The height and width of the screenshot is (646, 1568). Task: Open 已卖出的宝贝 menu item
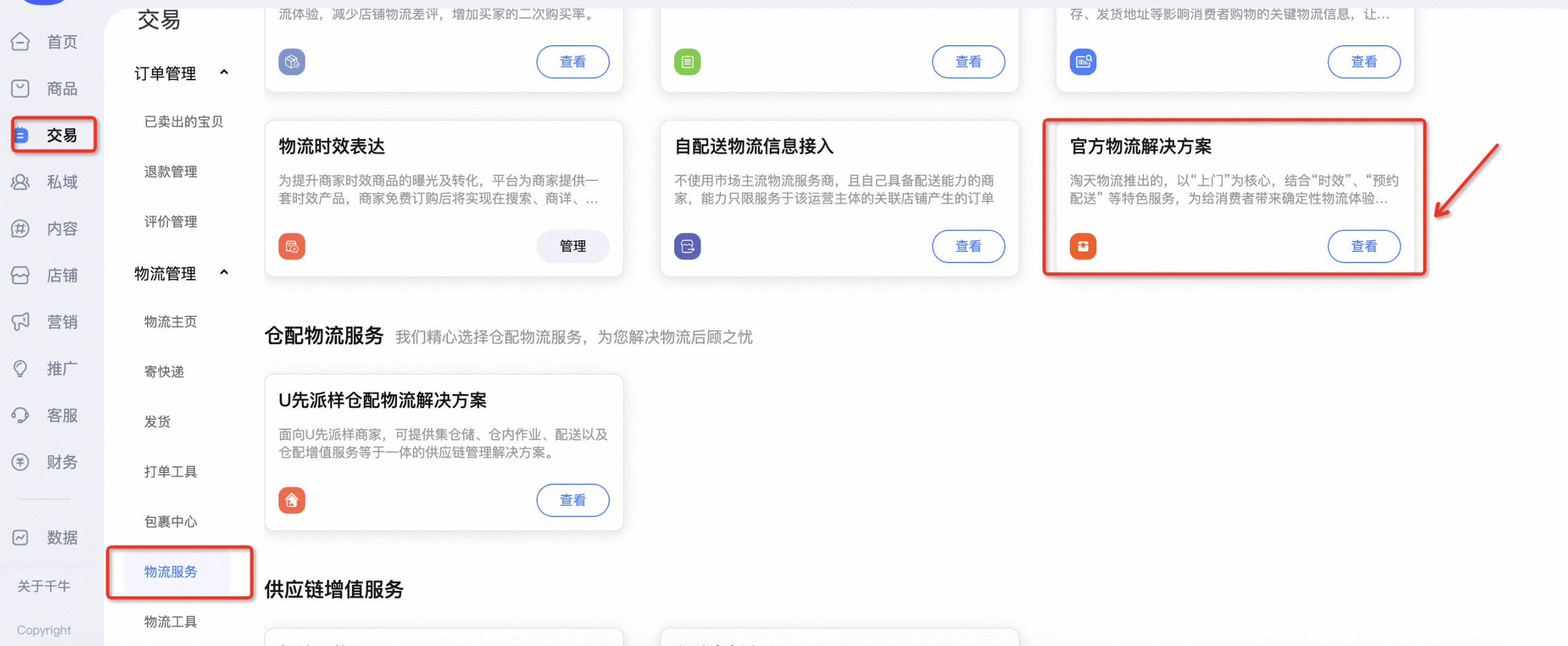click(183, 122)
